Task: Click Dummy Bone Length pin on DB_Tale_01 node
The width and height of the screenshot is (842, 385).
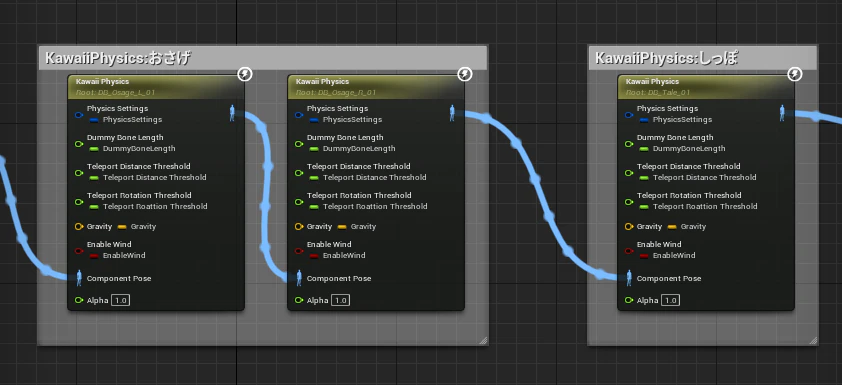Action: click(629, 143)
